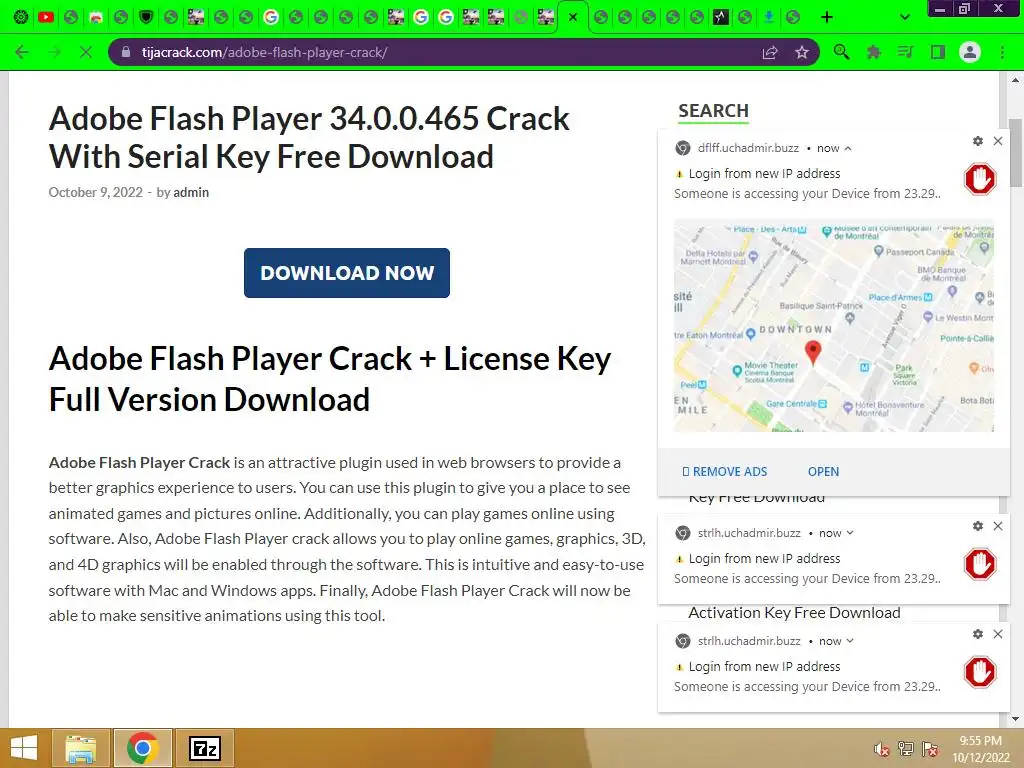
Task: Expand the middle strlh.uchadmir.buzz notification chevron
Action: click(850, 533)
